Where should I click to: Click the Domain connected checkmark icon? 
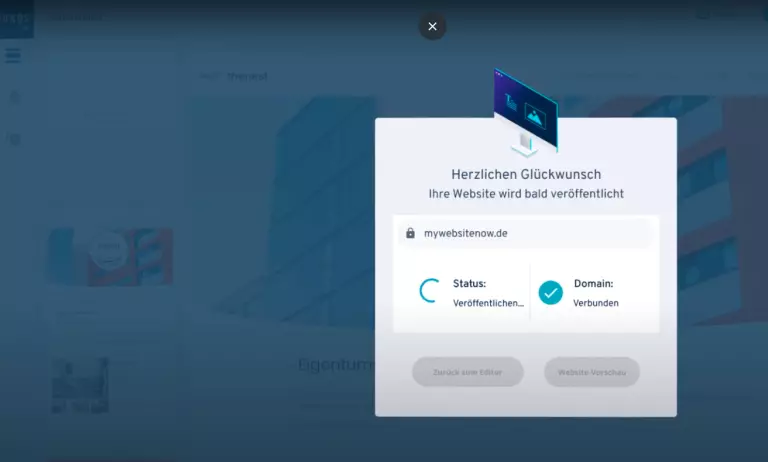(551, 292)
